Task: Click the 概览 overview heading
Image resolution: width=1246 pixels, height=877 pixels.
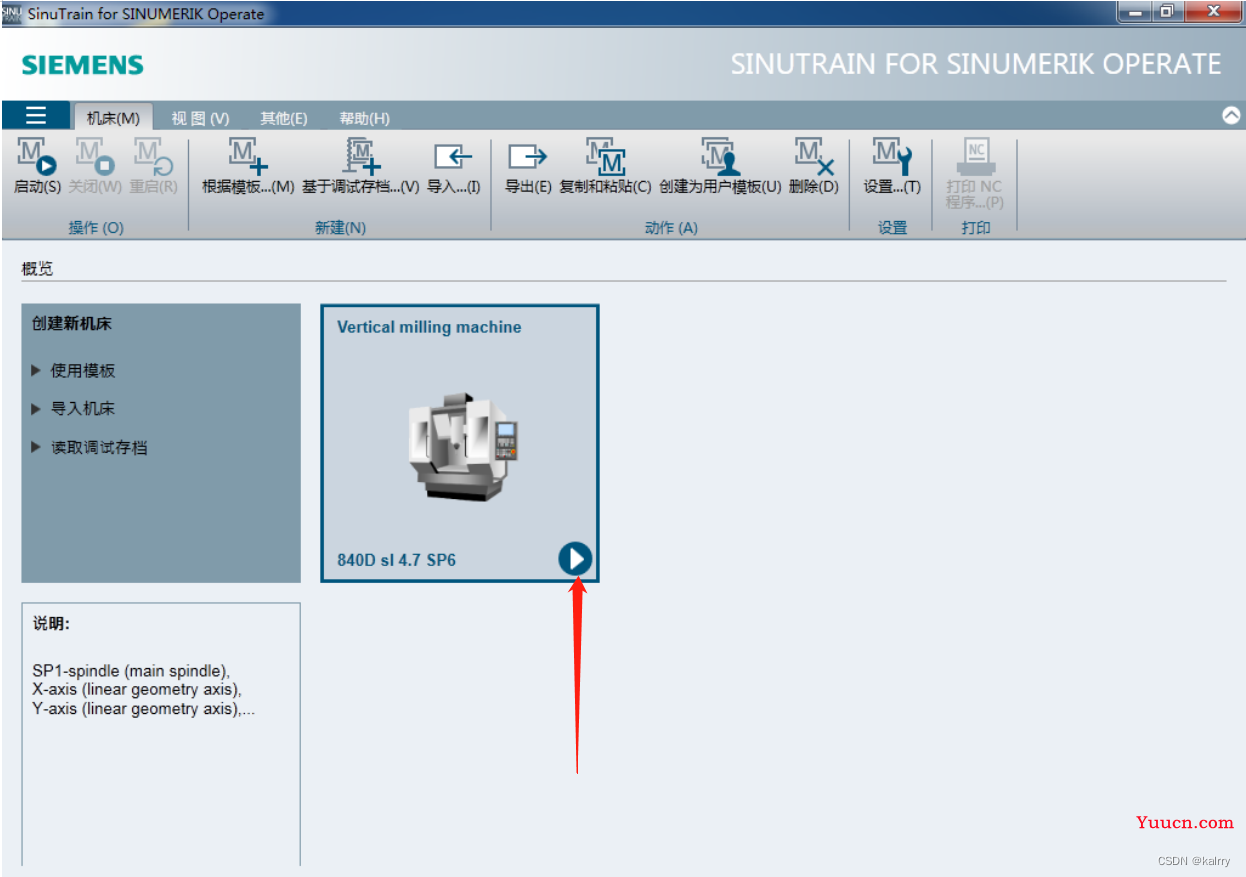Action: pyautogui.click(x=37, y=269)
